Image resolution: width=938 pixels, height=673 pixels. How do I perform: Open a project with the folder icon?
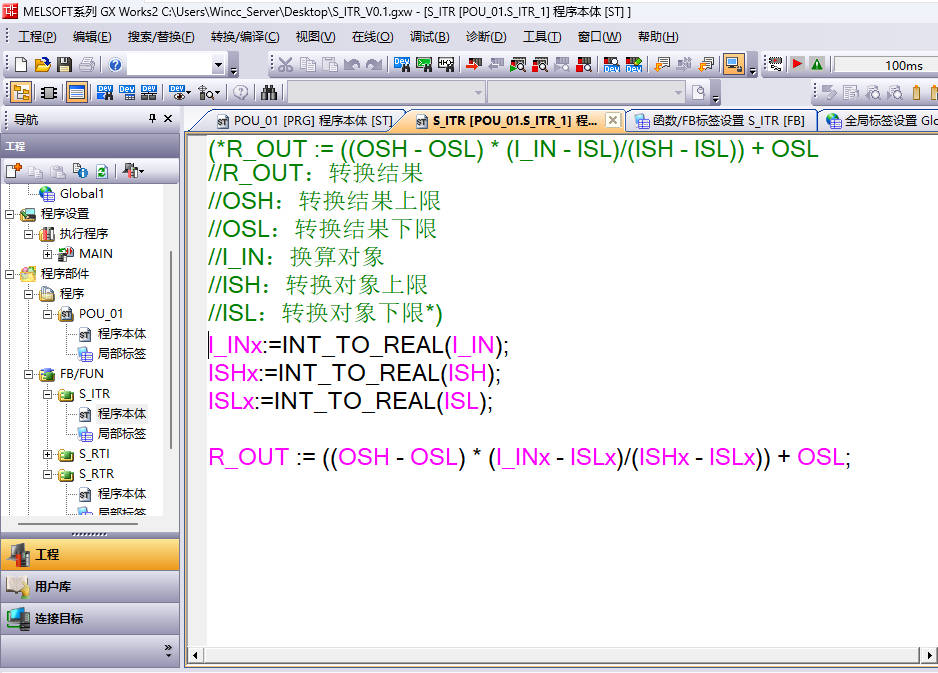click(42, 65)
